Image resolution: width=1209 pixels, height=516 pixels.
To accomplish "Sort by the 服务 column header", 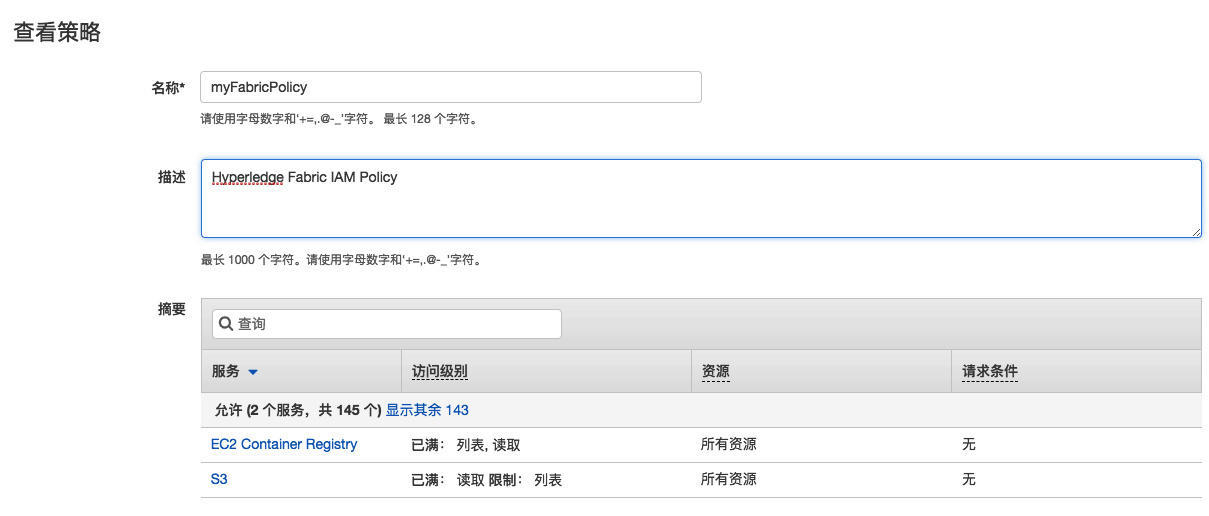I will 226,371.
